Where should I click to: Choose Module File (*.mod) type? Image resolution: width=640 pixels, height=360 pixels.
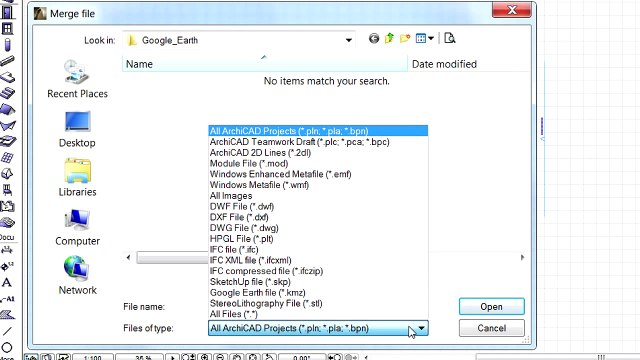pos(318,163)
